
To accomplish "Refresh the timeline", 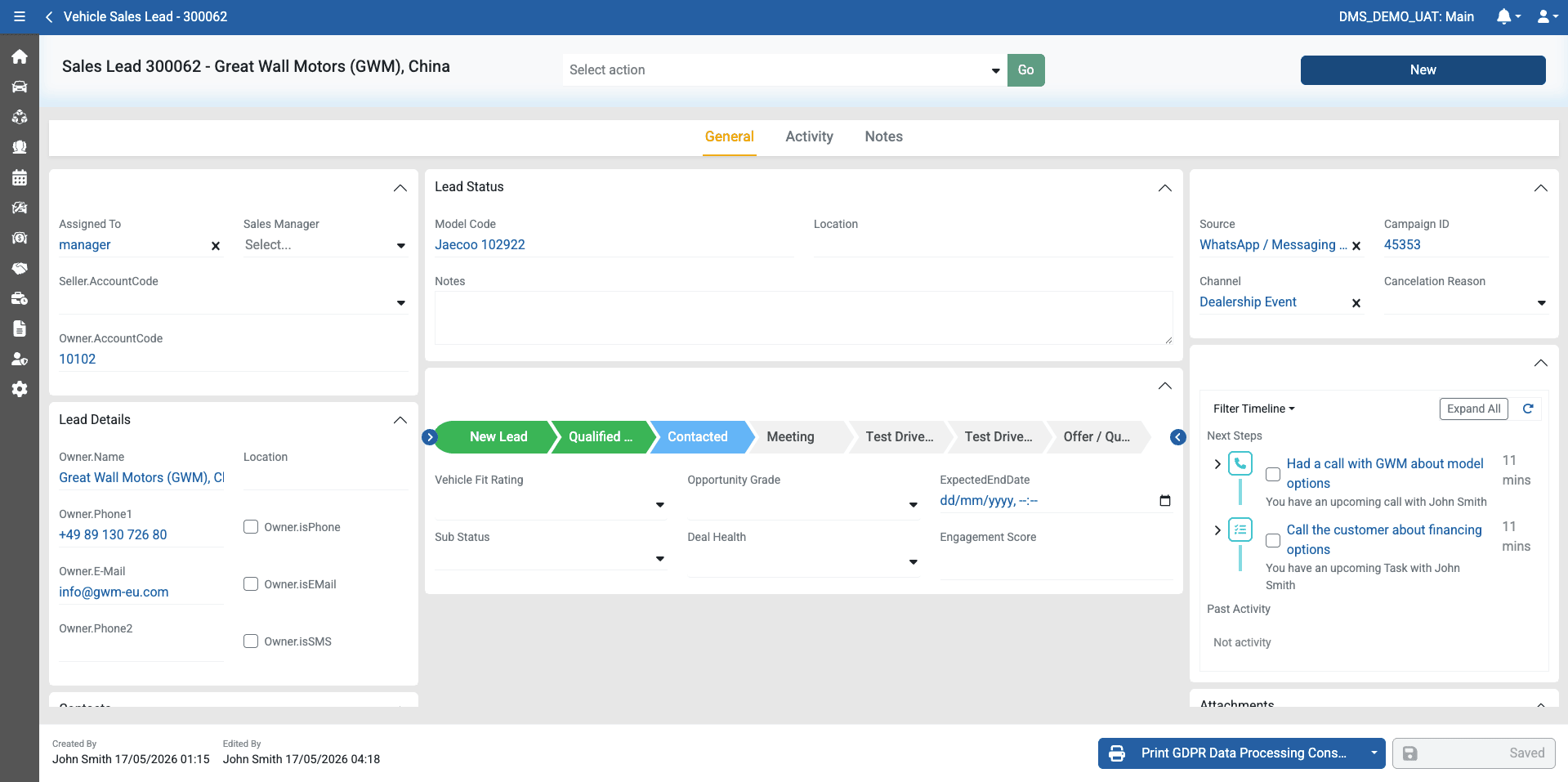I will [1528, 409].
